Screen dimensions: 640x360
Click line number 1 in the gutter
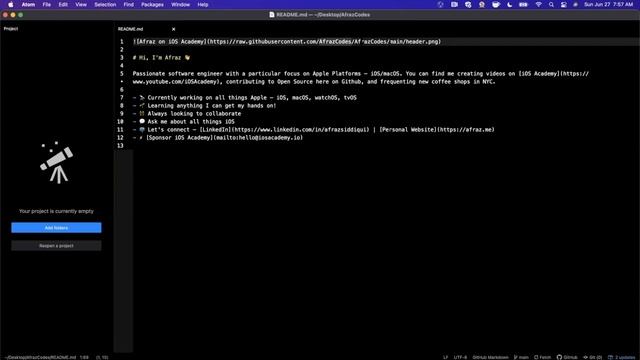click(122, 42)
